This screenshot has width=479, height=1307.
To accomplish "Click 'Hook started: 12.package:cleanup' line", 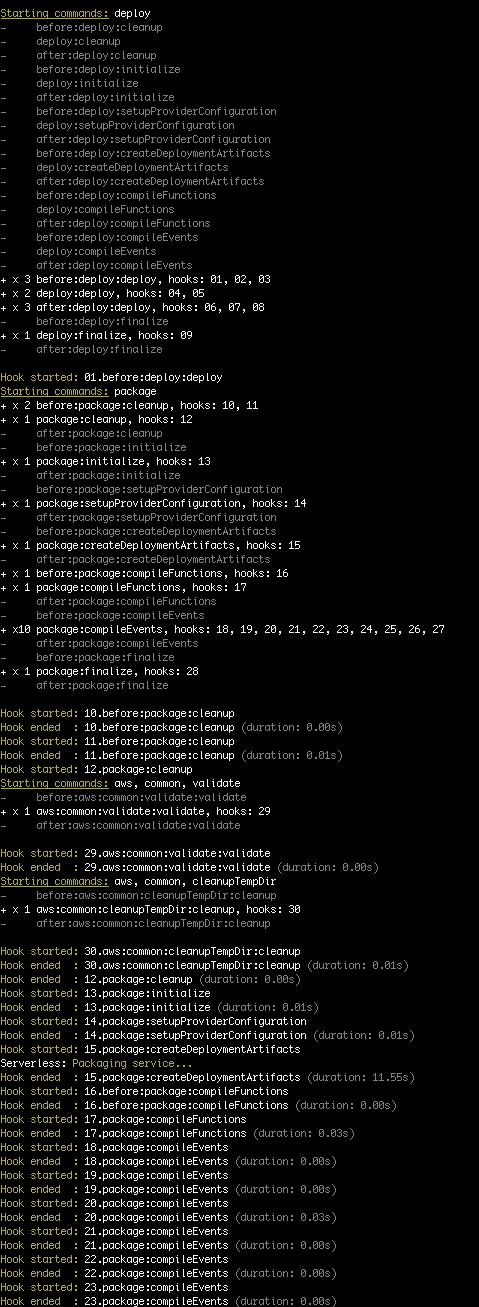I will (x=96, y=769).
